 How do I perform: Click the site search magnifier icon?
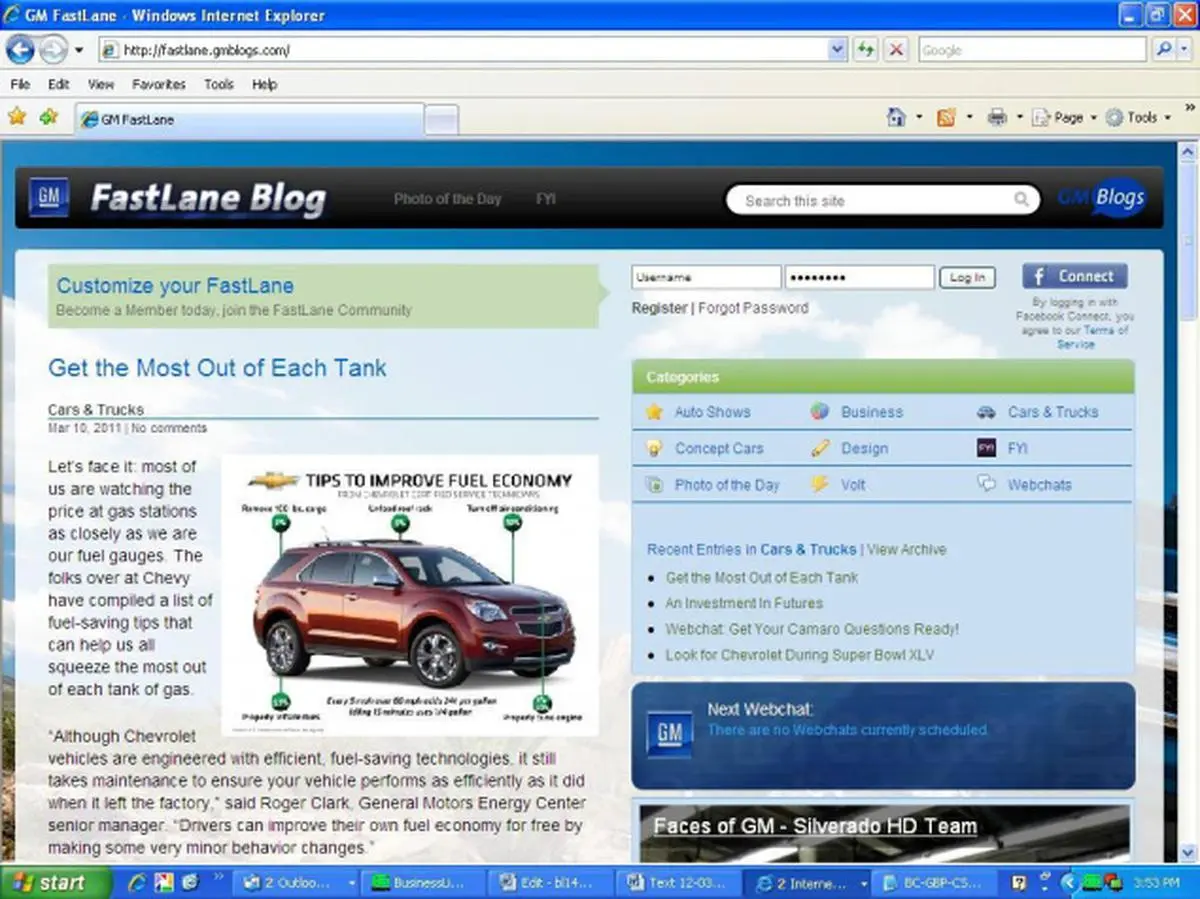point(1021,200)
